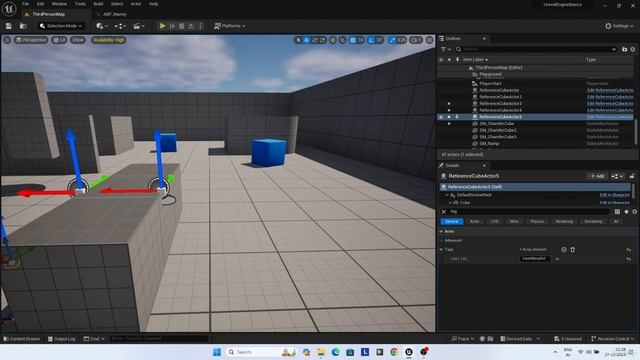Open the Outliner settings gear icon

(633, 49)
